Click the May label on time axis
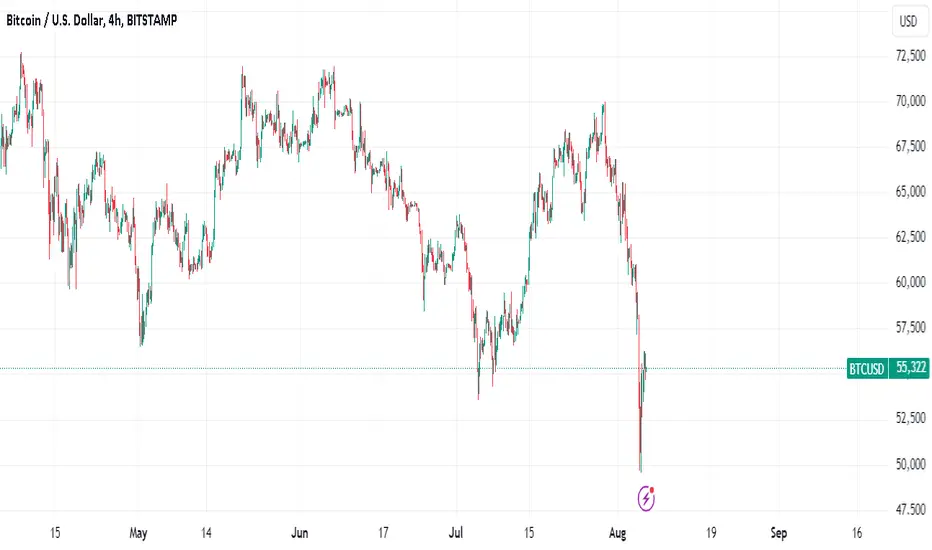 [138, 533]
